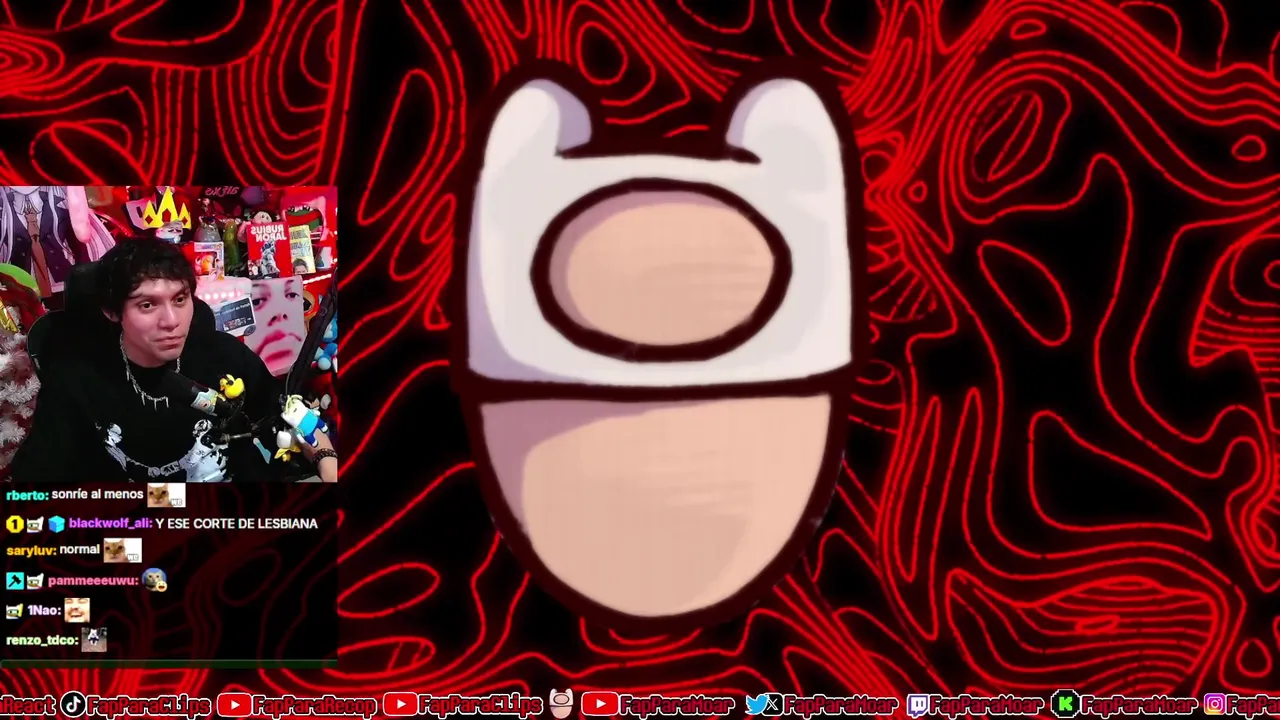Click the username blackwolf_ali in chat
This screenshot has height=720, width=1280.
[x=110, y=524]
